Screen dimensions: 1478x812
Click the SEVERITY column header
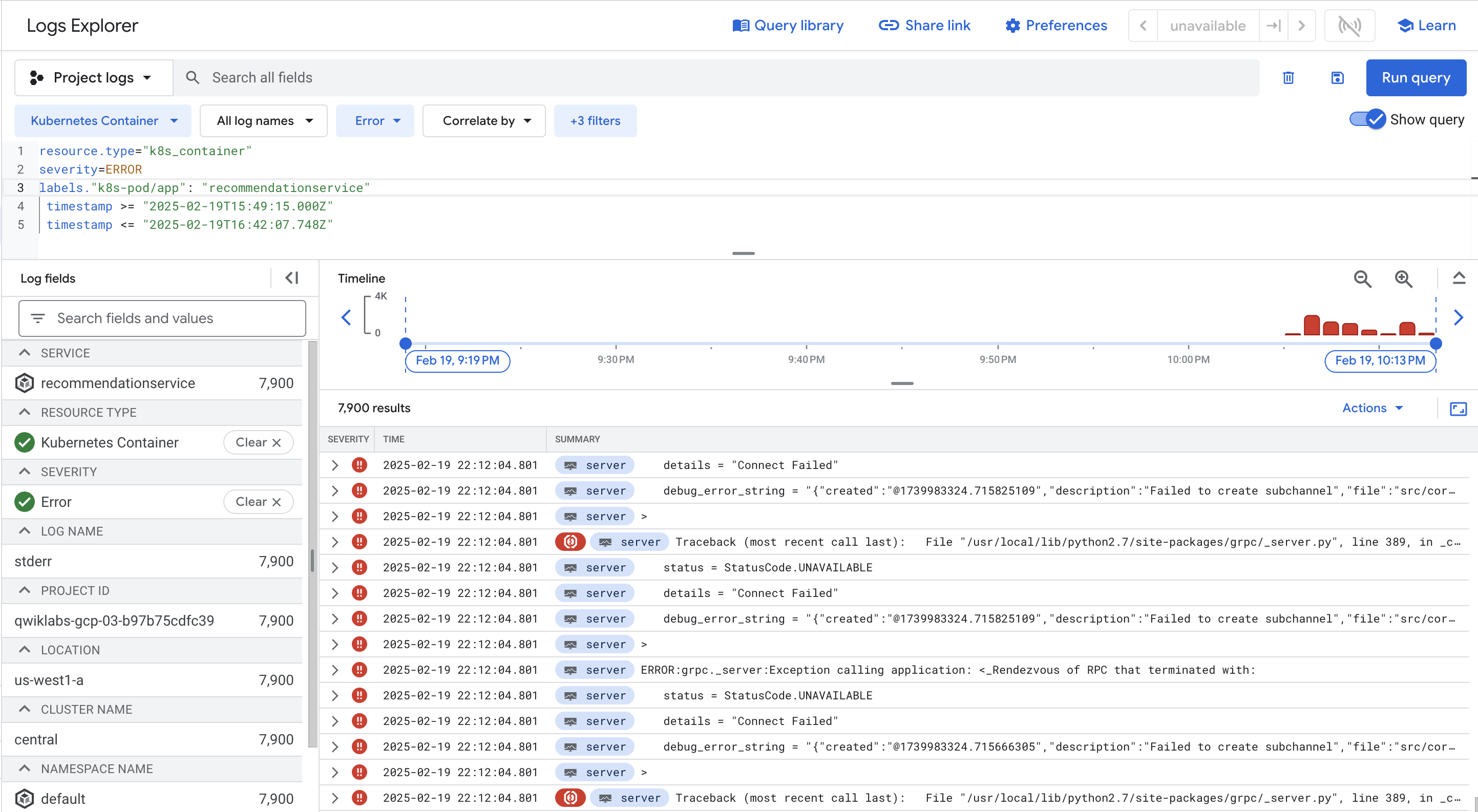click(x=348, y=439)
